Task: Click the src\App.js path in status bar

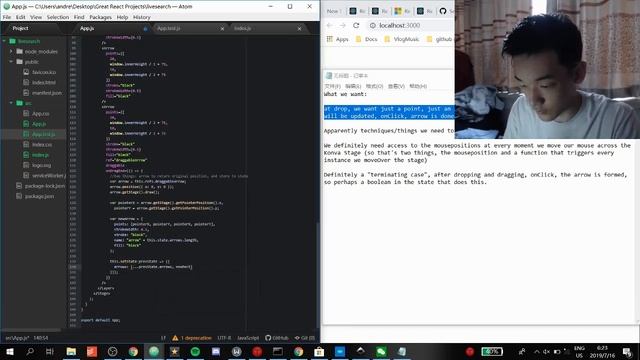Action: pyautogui.click(x=17, y=338)
